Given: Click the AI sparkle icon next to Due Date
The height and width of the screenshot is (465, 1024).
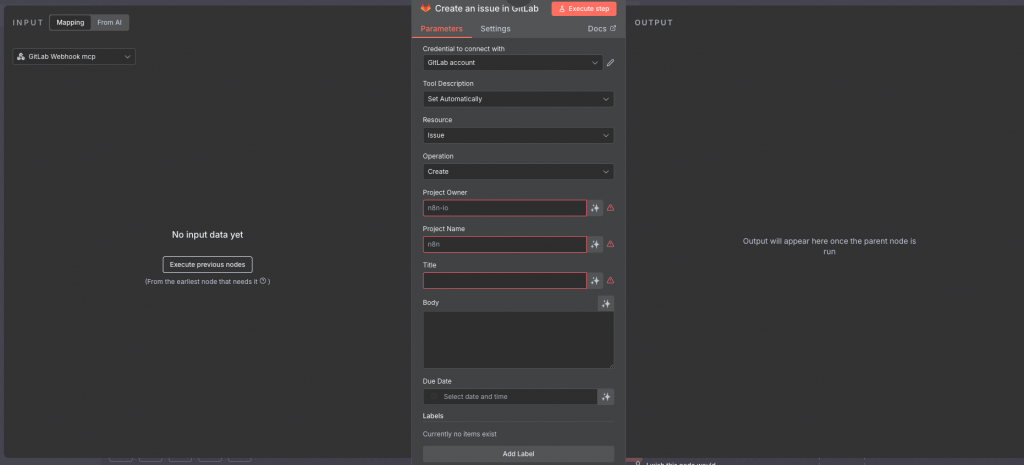Looking at the screenshot, I should pyautogui.click(x=606, y=396).
